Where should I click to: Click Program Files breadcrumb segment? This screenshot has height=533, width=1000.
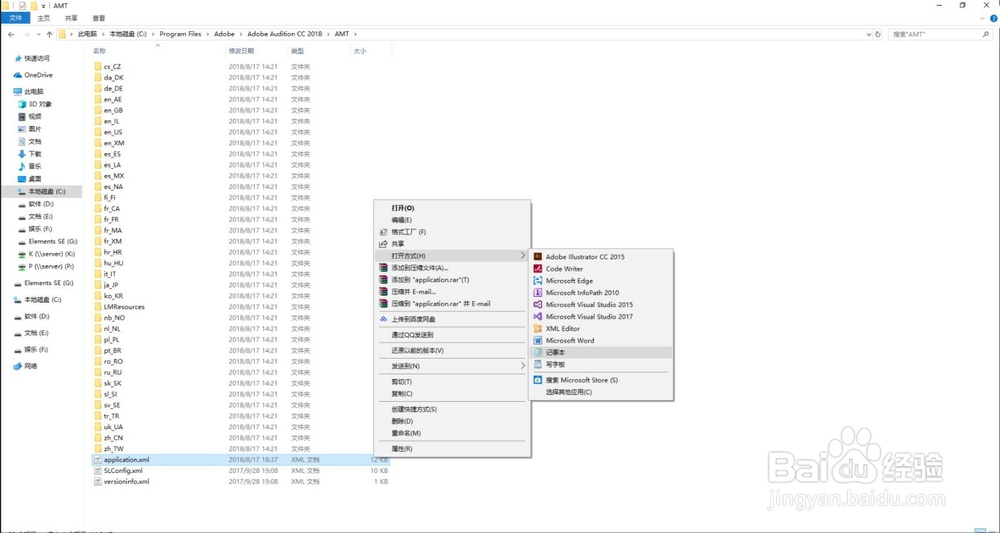(180, 34)
